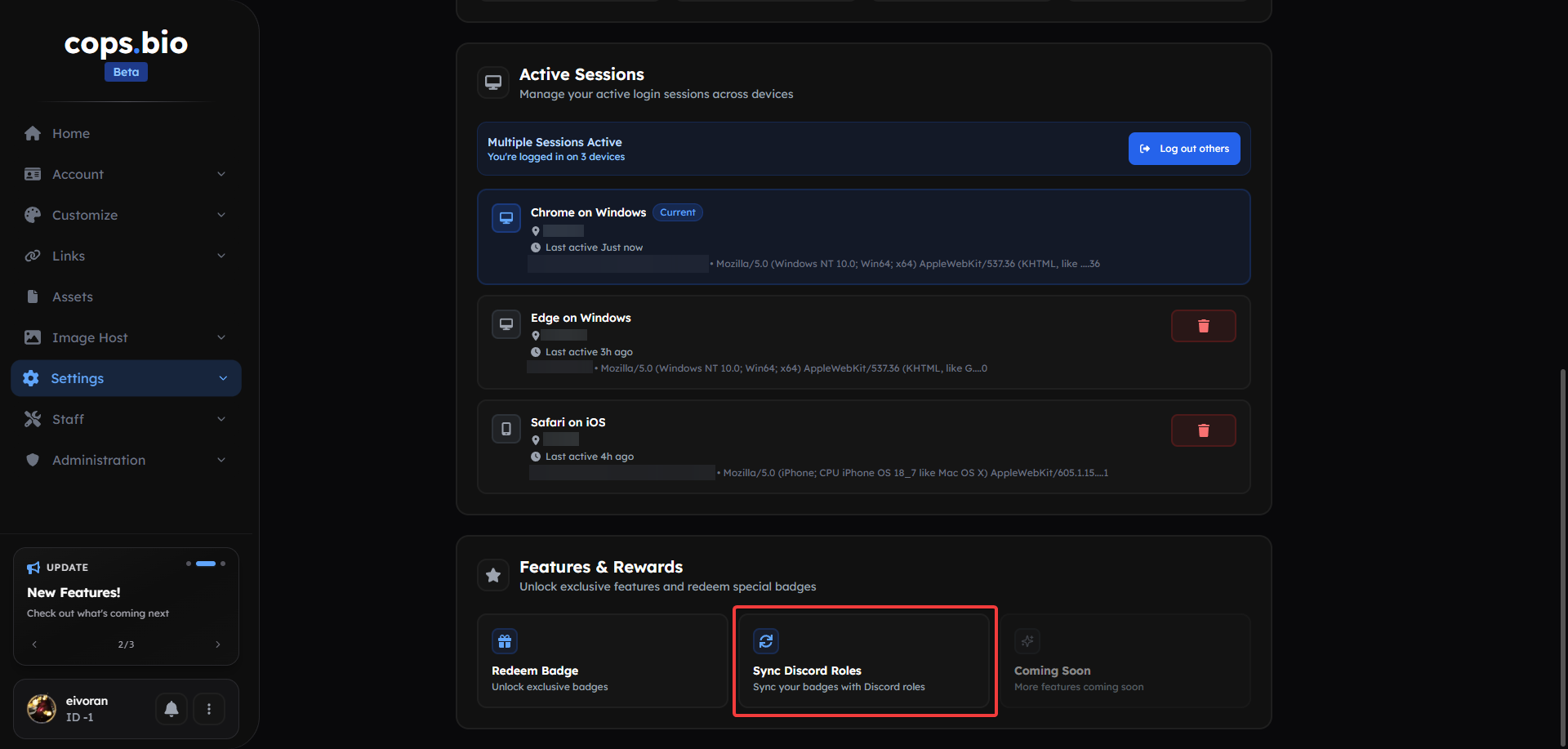Open the Staff tools icon

(x=33, y=419)
